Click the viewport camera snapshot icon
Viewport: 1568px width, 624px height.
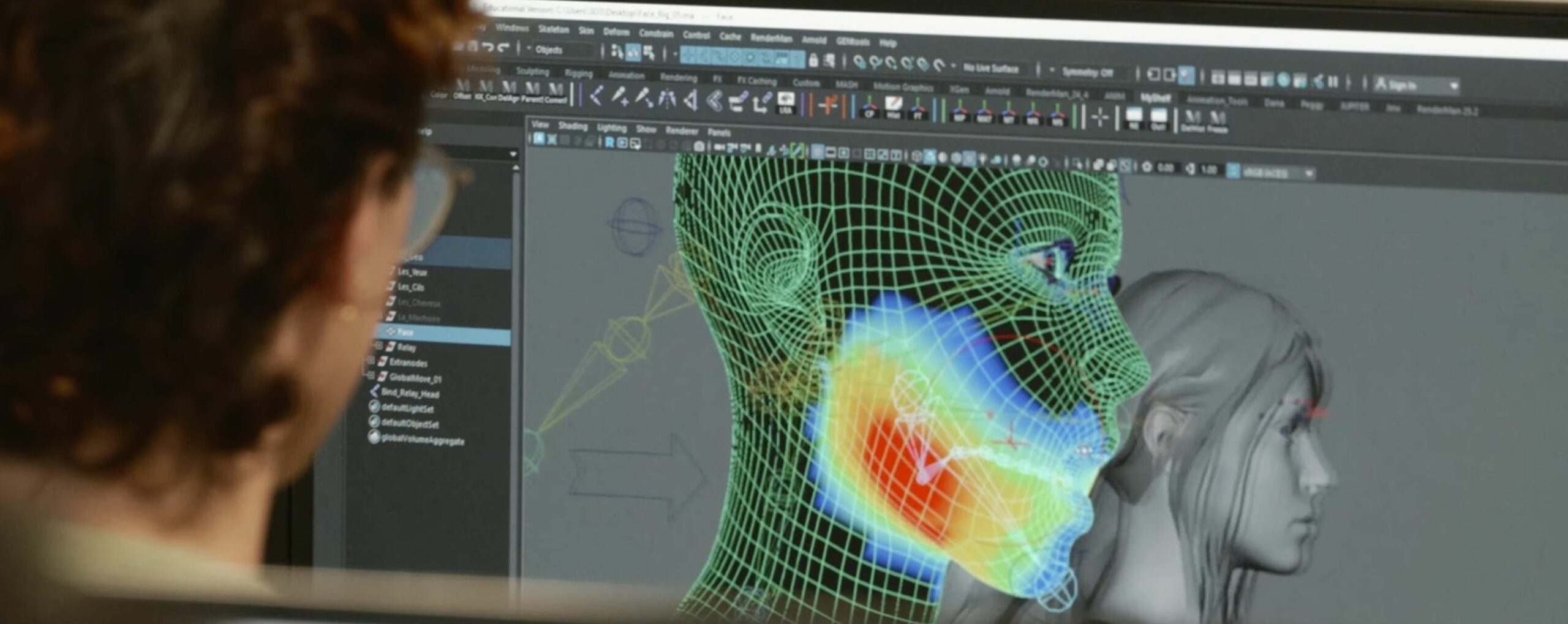[x=699, y=146]
